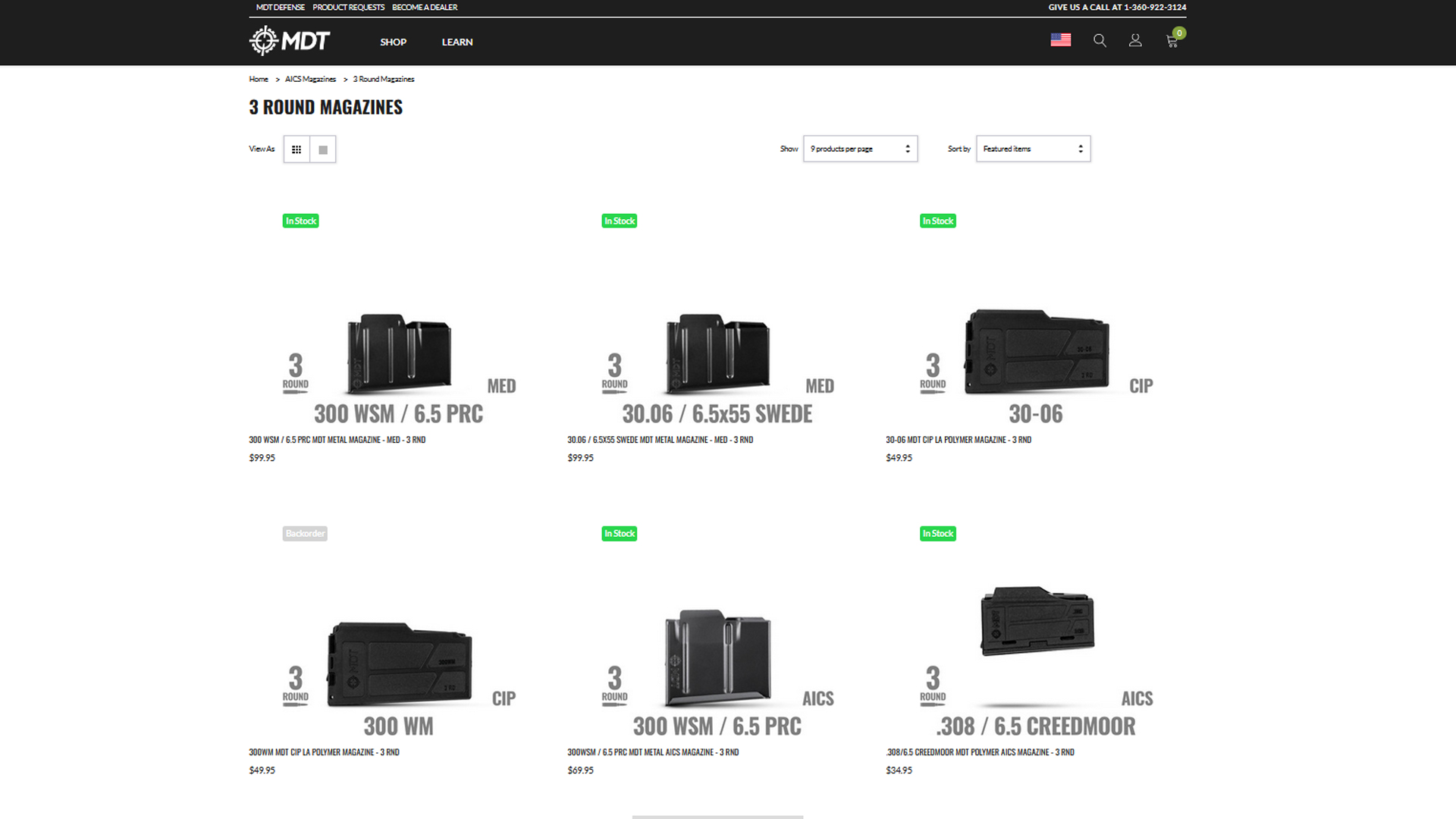Open 30-06 MDT CIP LA Polymer Magazine title

click(x=959, y=440)
